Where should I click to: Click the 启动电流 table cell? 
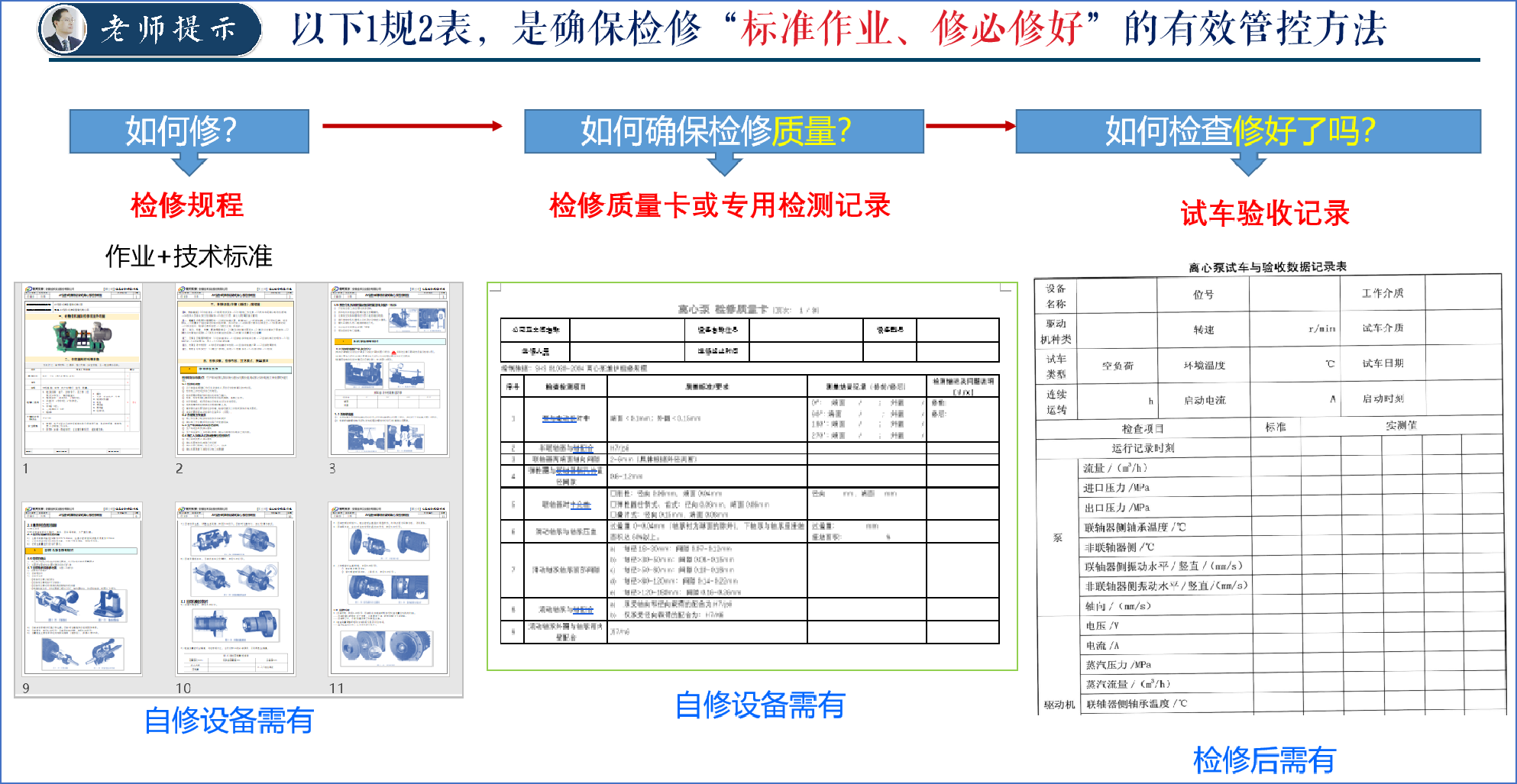pos(1204,400)
